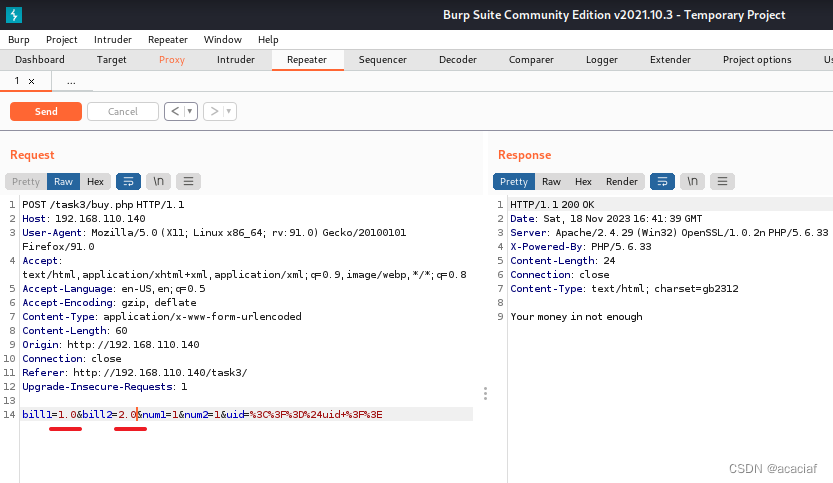
Task: Open the Response panel hamburger options menu
Action: 722,182
